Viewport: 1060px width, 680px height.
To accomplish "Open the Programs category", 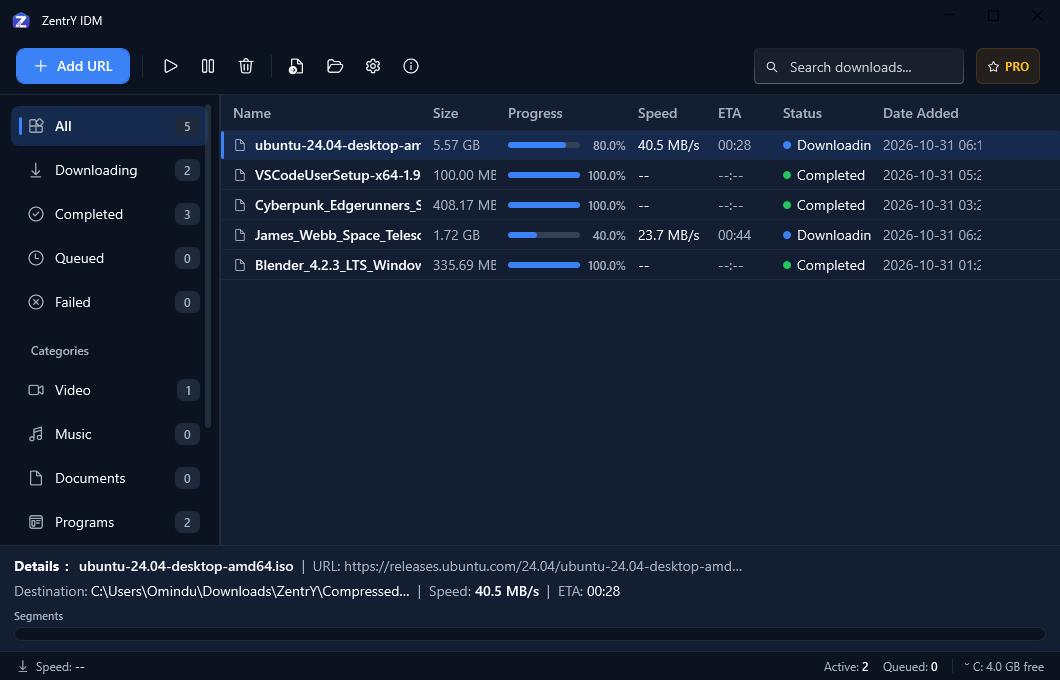I will (108, 522).
